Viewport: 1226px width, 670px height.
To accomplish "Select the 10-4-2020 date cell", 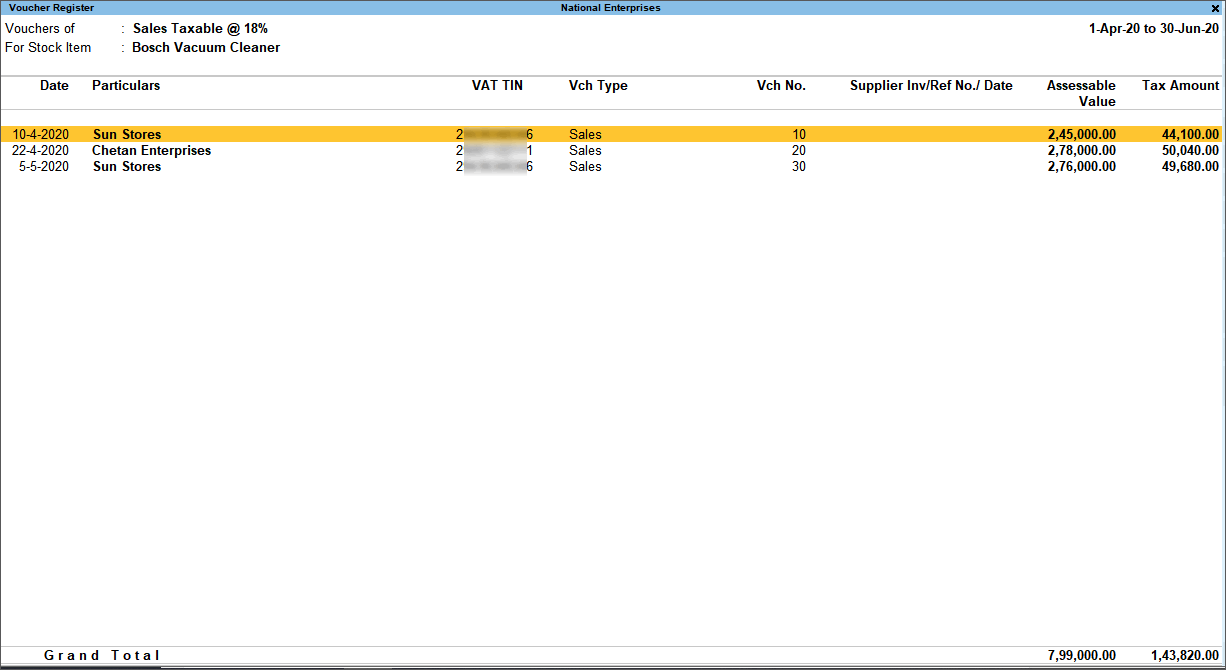I will coord(40,135).
